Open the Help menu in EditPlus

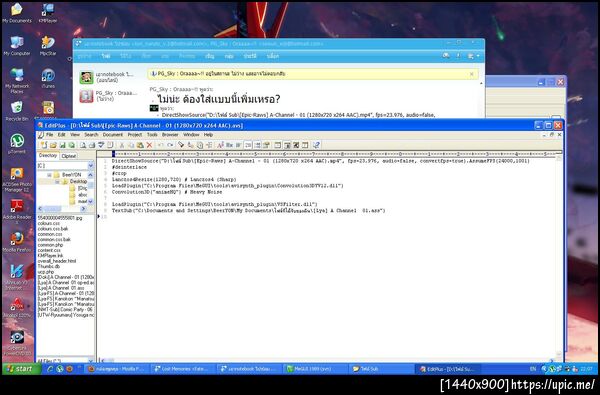[208, 135]
